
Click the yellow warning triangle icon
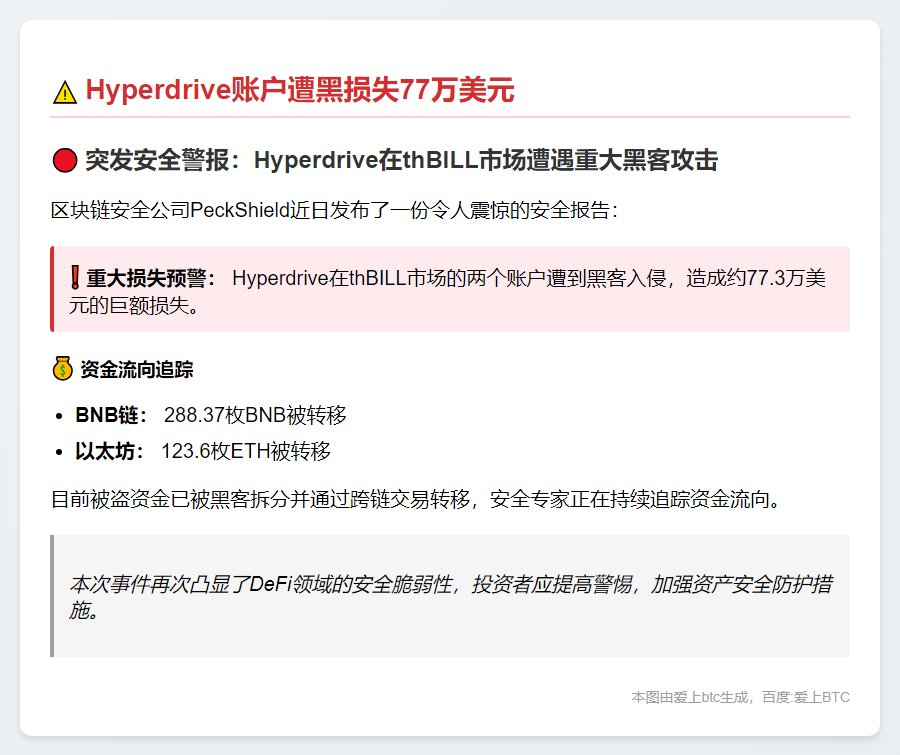pyautogui.click(x=64, y=93)
